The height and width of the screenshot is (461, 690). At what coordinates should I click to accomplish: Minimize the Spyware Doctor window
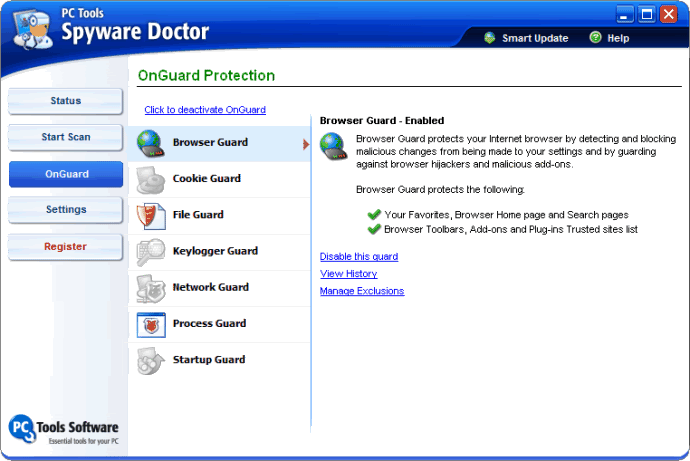coord(624,15)
